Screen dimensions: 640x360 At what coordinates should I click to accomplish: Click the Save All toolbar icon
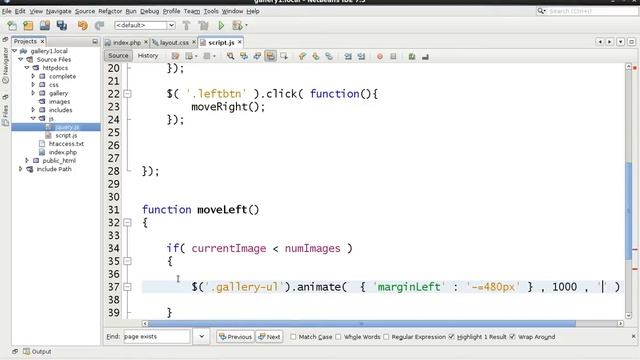click(62, 25)
